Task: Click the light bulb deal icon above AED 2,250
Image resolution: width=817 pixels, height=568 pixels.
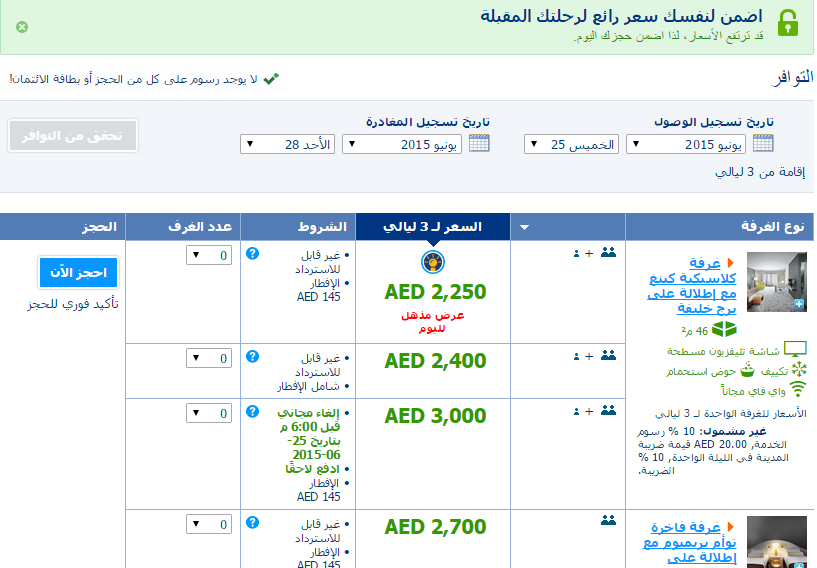Action: pyautogui.click(x=434, y=262)
